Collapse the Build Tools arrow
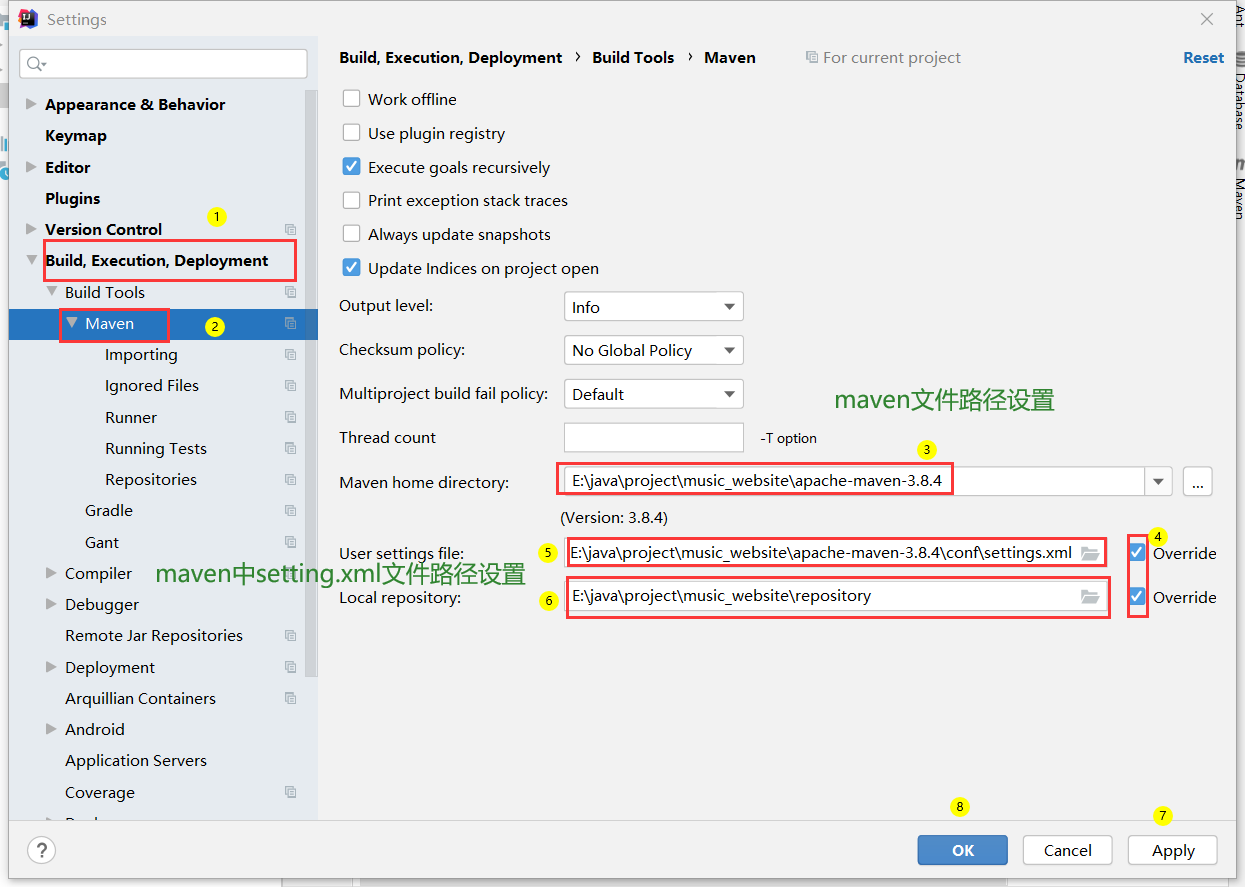 (x=51, y=292)
